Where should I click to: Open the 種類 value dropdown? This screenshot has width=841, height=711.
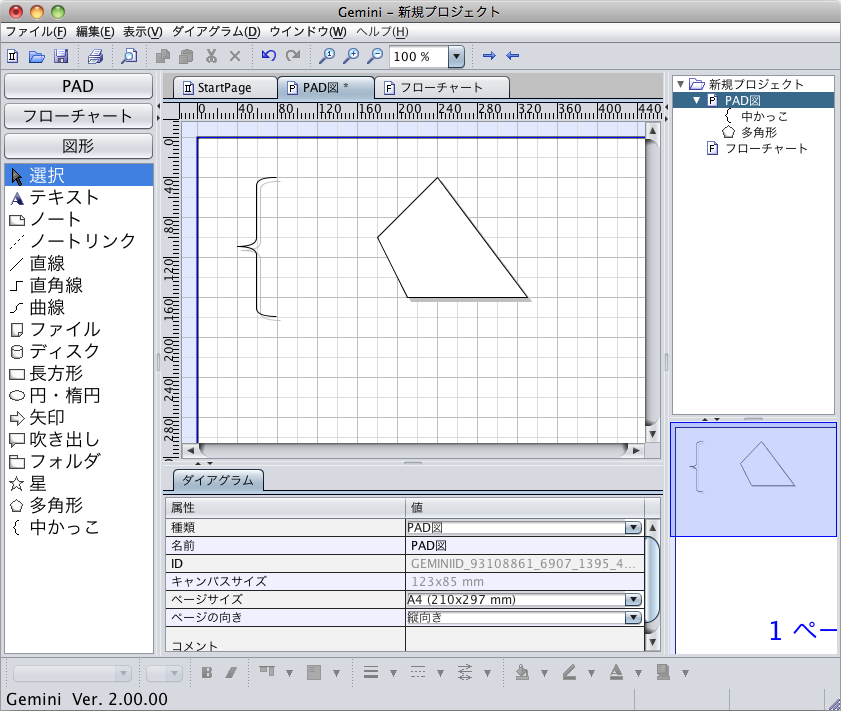pyautogui.click(x=633, y=528)
